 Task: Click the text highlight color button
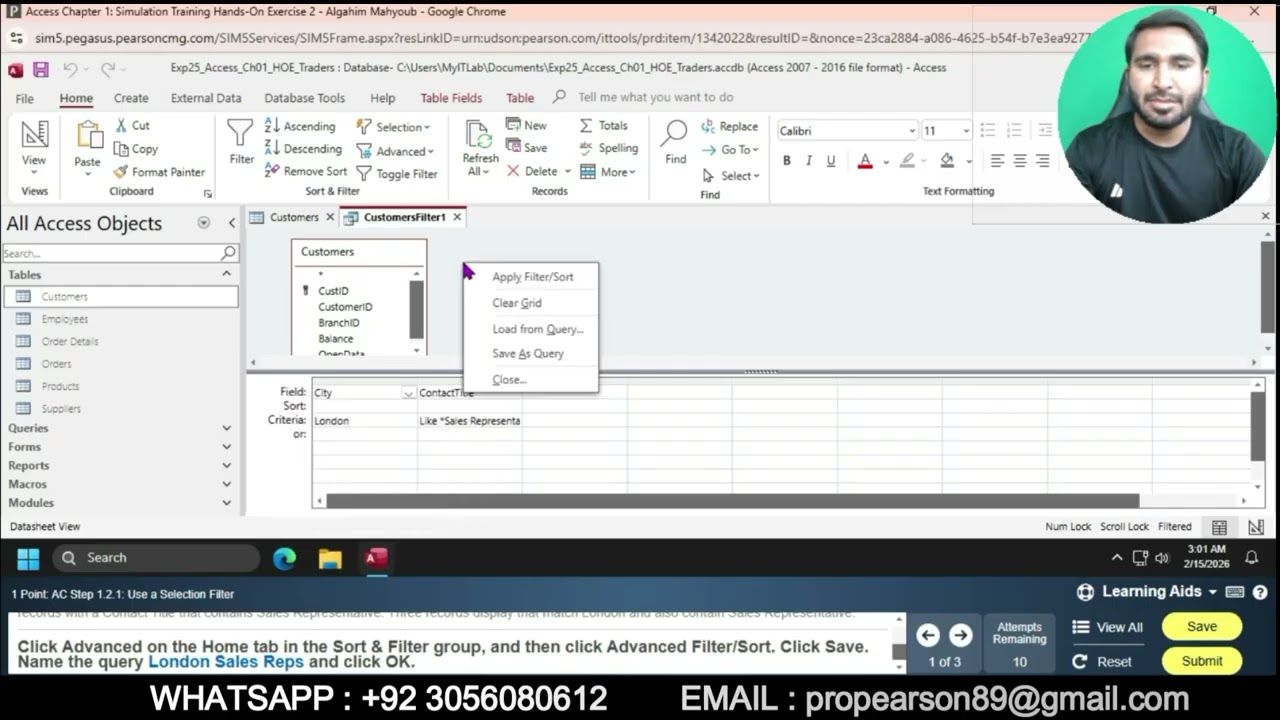click(x=907, y=161)
